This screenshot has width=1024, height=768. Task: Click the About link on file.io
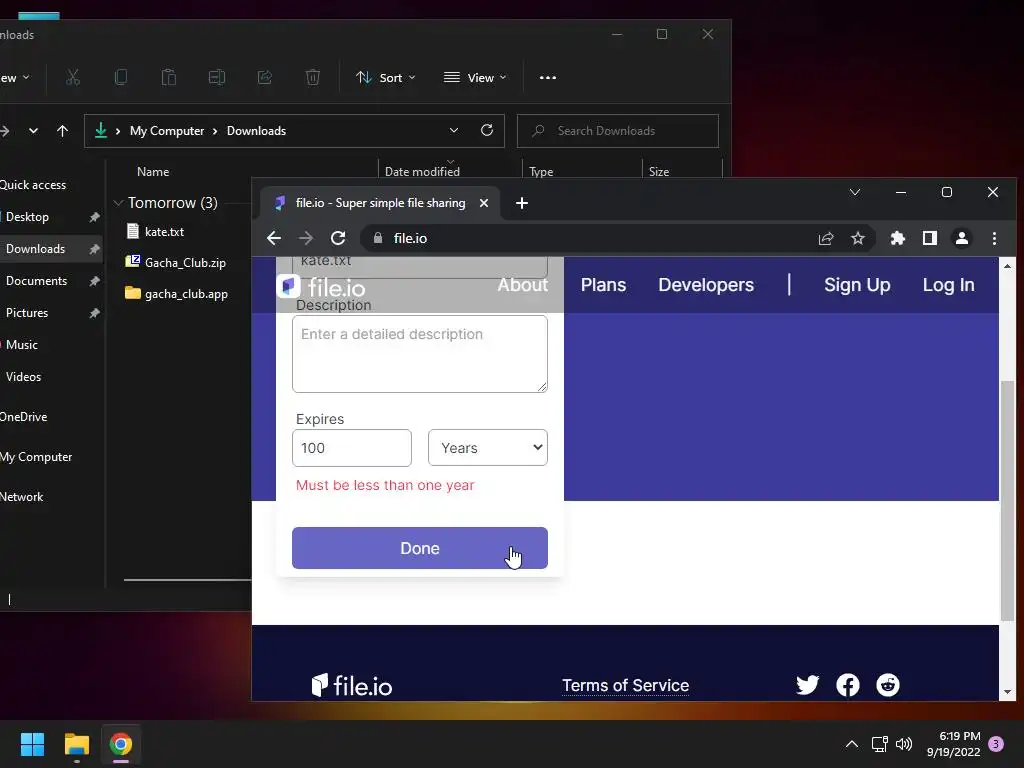(x=522, y=285)
